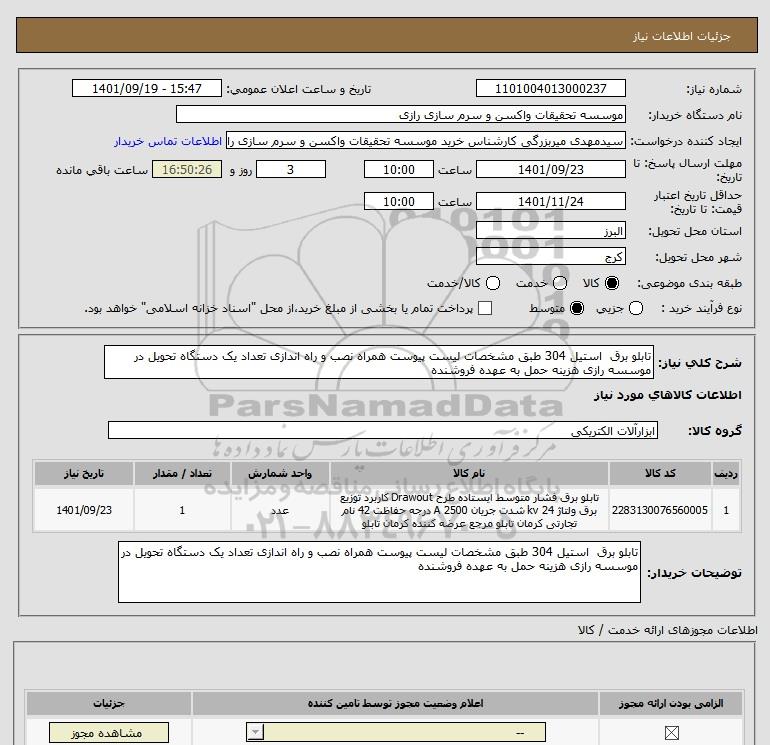This screenshot has height=745, width=770.
Task: Click the price validity date 1401/11/24 field
Action: pyautogui.click(x=550, y=201)
